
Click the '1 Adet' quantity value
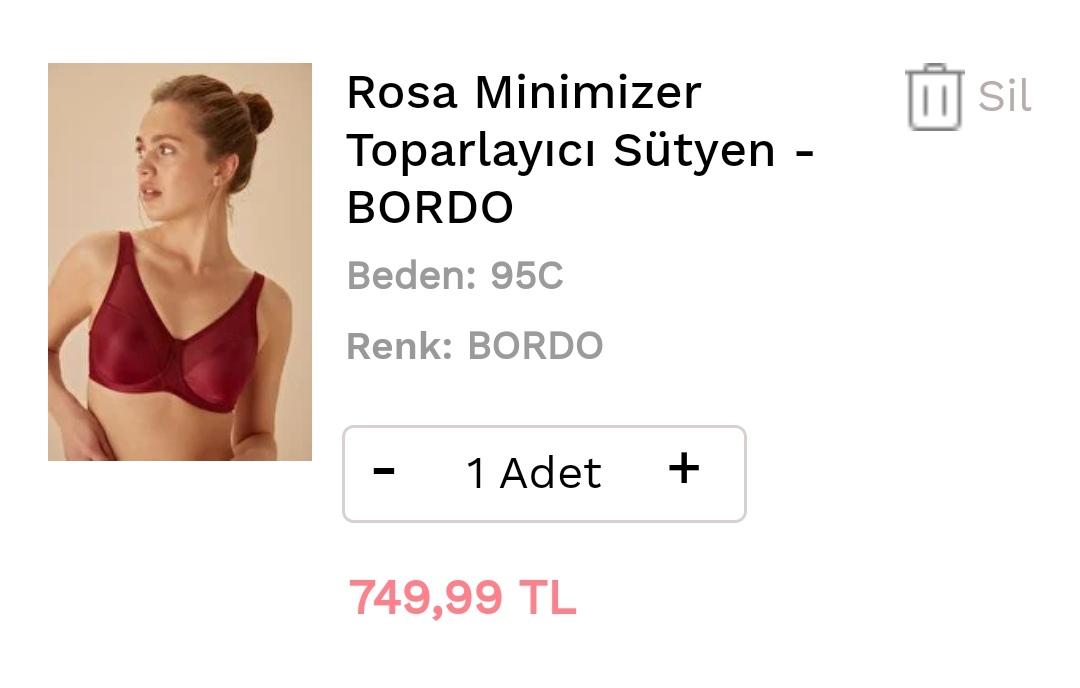pyautogui.click(x=534, y=474)
